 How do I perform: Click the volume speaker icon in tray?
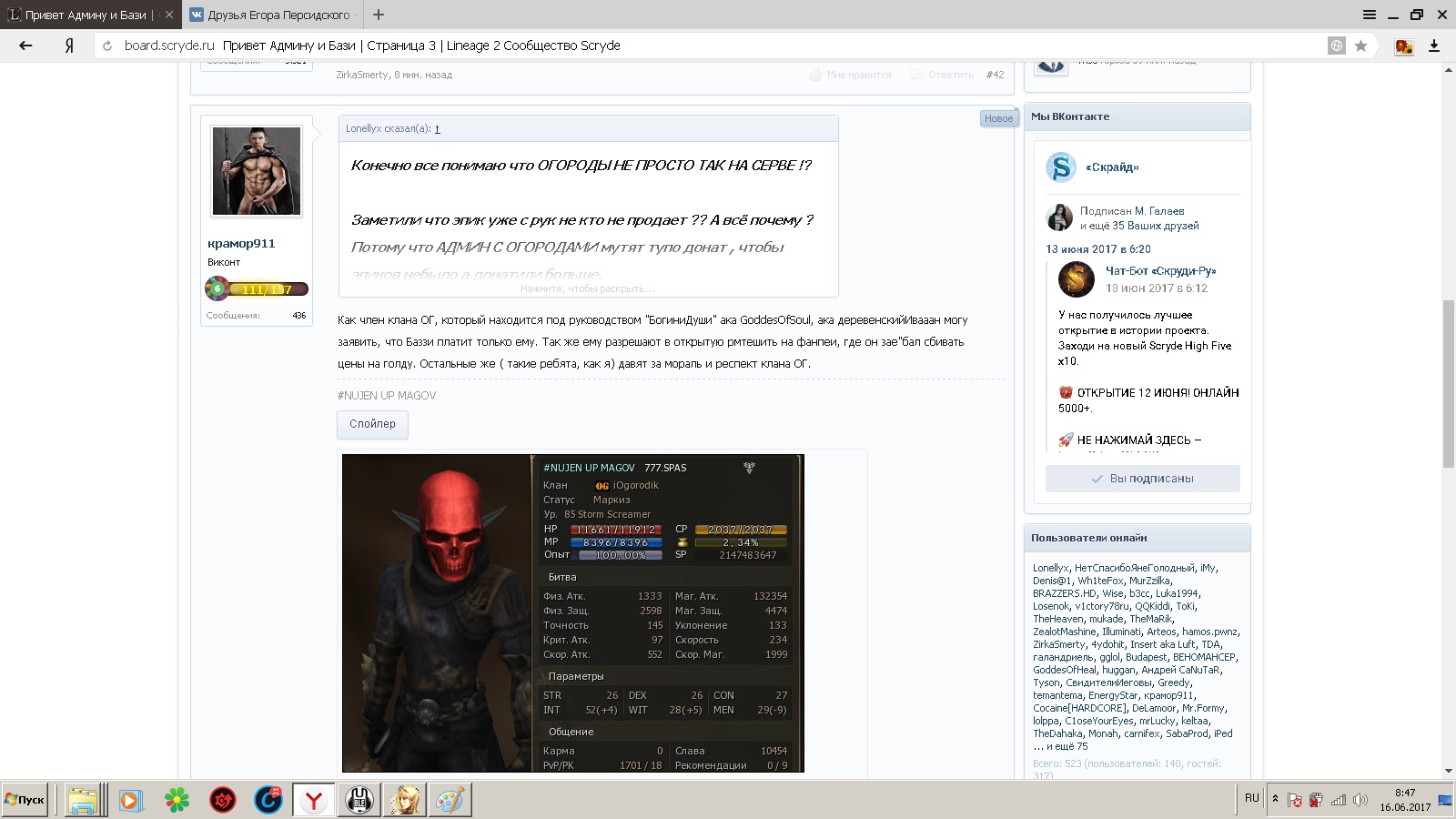pyautogui.click(x=1360, y=800)
